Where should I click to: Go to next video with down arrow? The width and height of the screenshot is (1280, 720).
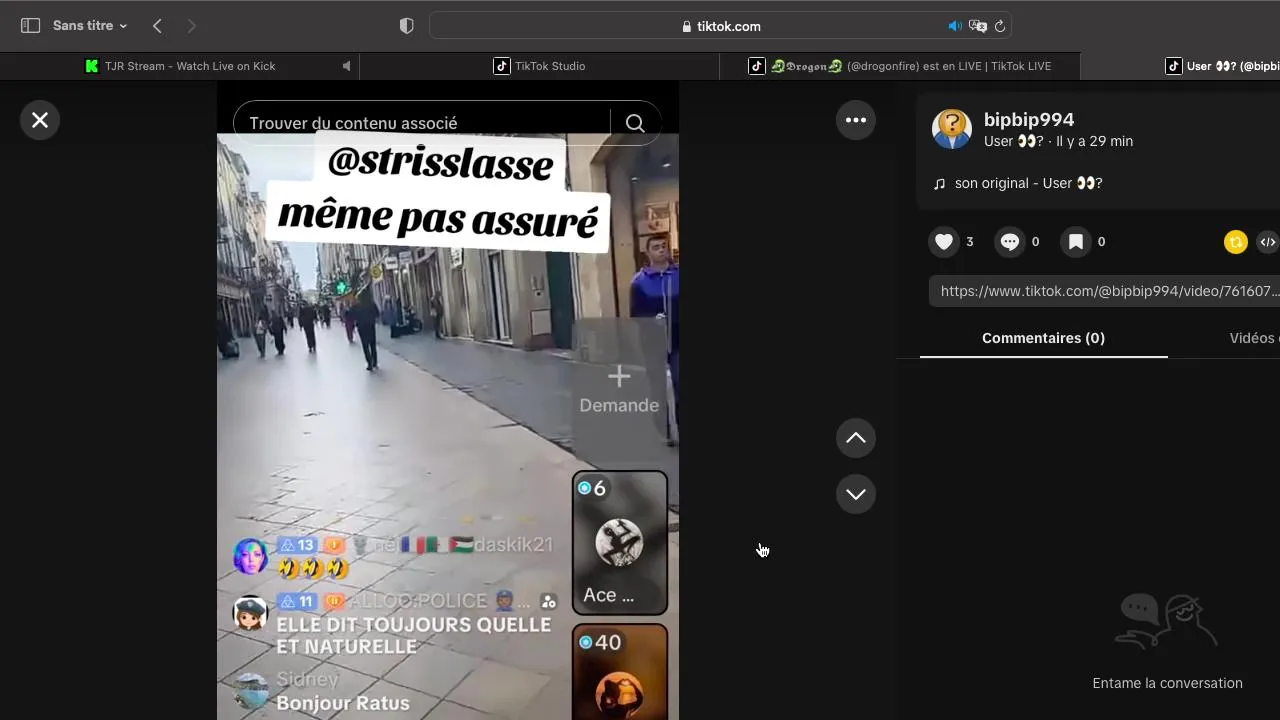(x=856, y=494)
